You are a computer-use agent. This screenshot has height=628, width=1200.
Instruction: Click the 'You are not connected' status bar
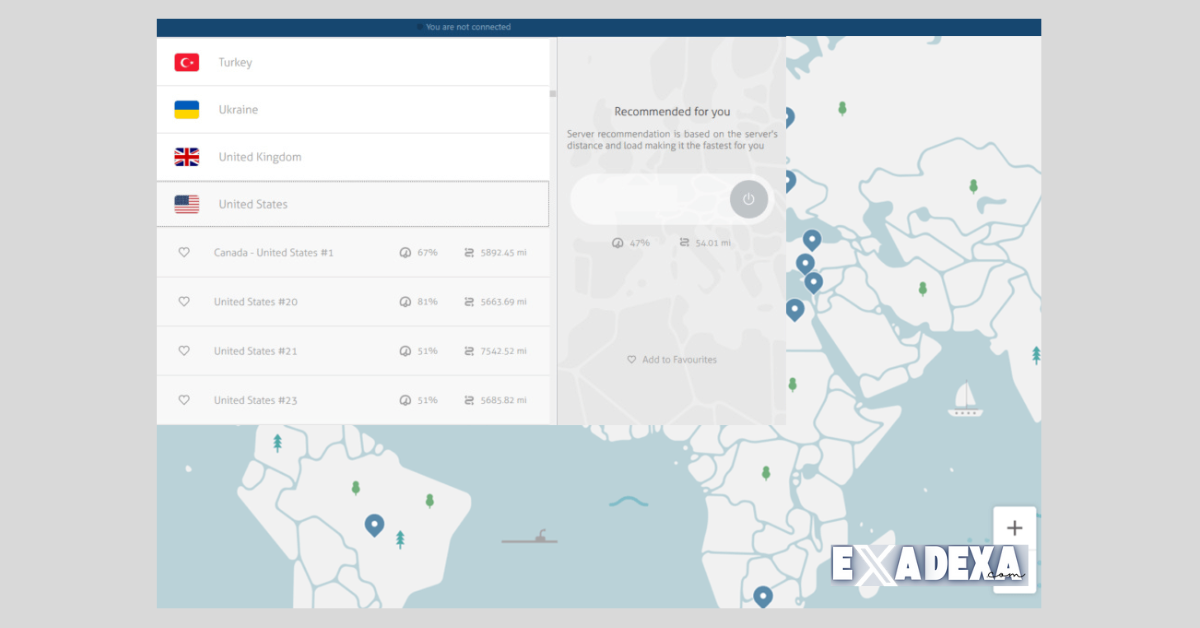point(465,27)
